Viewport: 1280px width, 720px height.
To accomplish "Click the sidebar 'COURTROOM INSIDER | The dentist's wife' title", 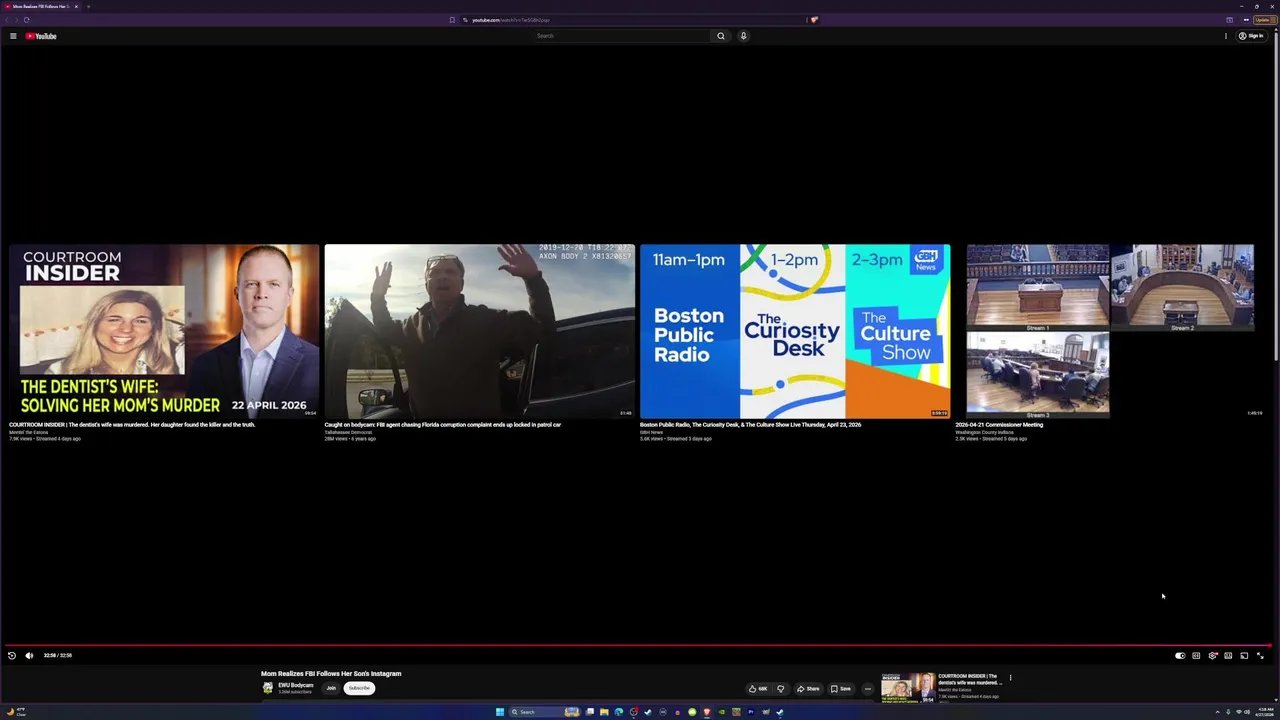I will (x=969, y=679).
